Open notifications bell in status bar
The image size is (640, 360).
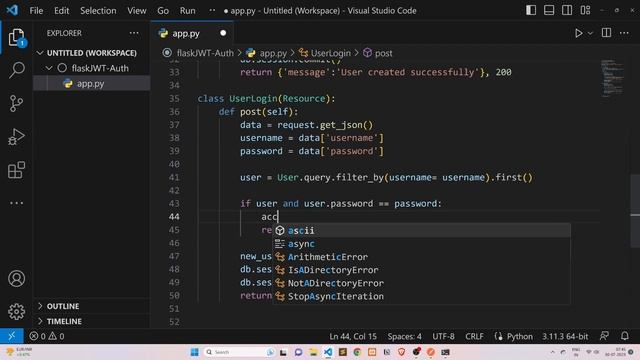coord(624,336)
